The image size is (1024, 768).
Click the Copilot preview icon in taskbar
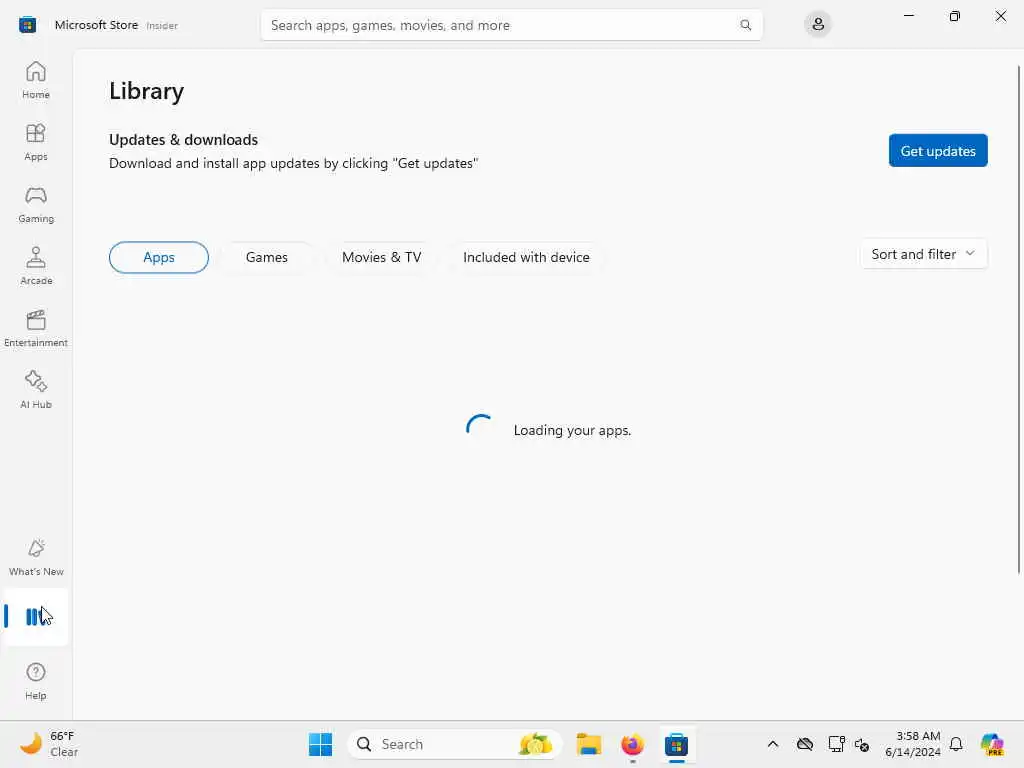[993, 744]
